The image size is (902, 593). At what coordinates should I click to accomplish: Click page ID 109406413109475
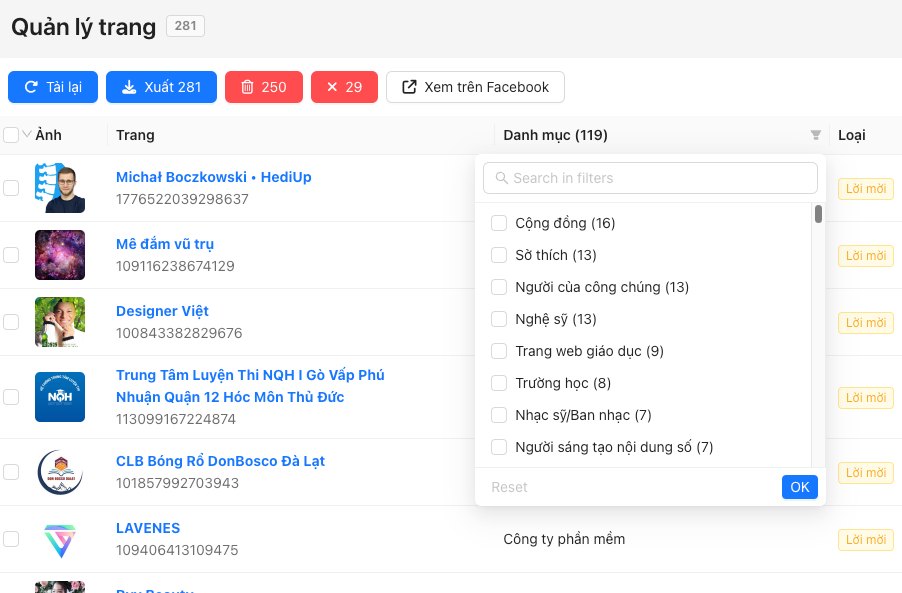177,550
